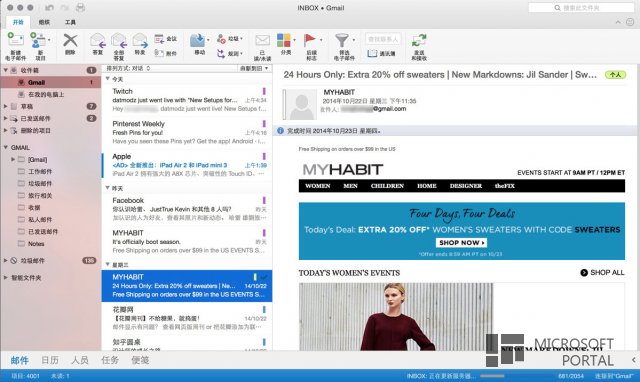The height and width of the screenshot is (382, 640).
Task: Click the Junk mail icon
Action: 221,39
